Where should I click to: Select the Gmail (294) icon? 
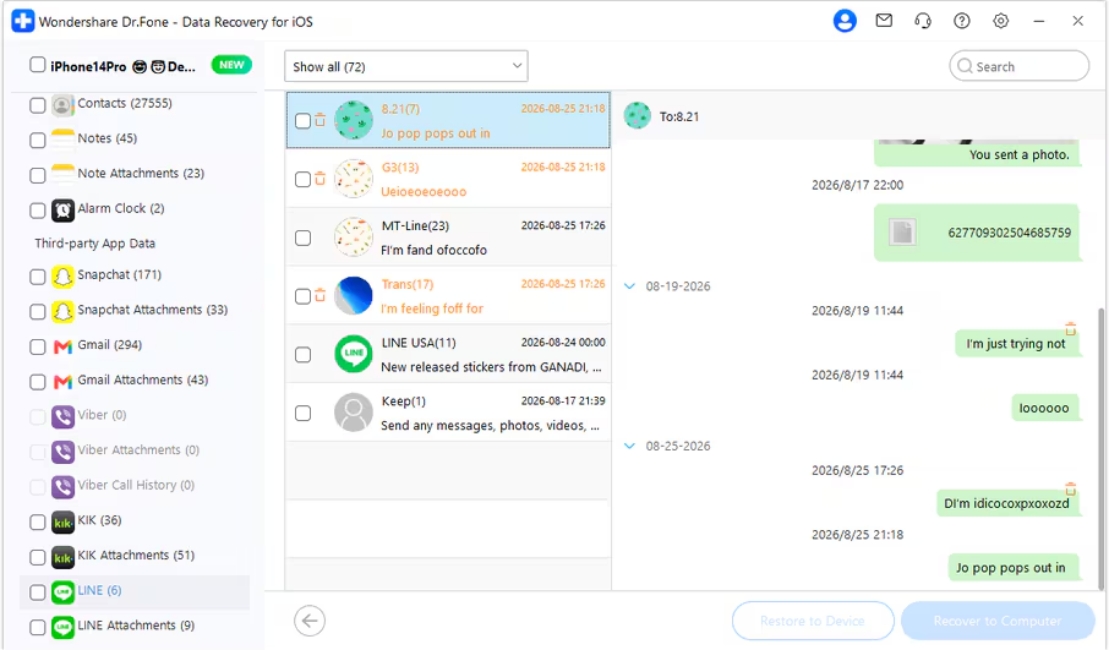click(62, 346)
